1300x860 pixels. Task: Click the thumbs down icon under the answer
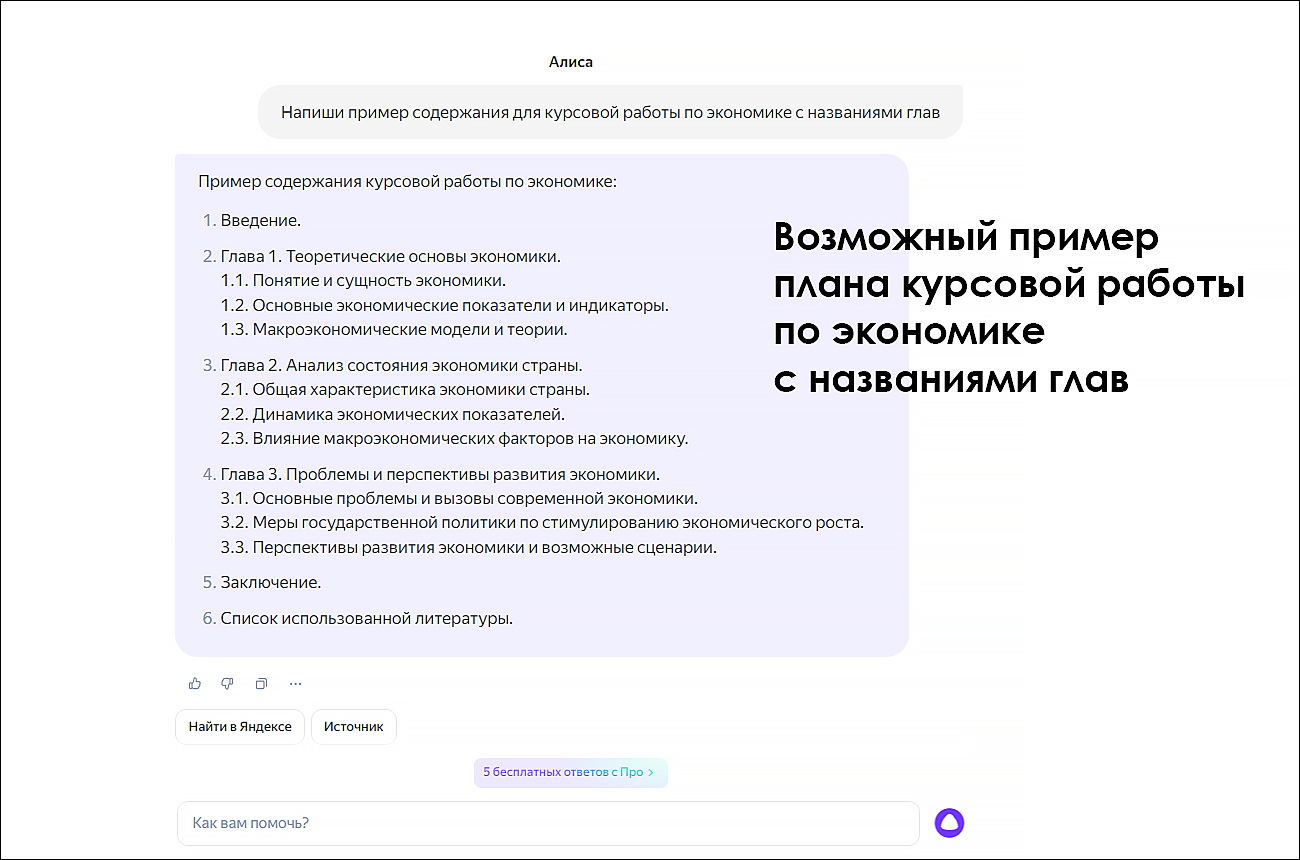[227, 684]
